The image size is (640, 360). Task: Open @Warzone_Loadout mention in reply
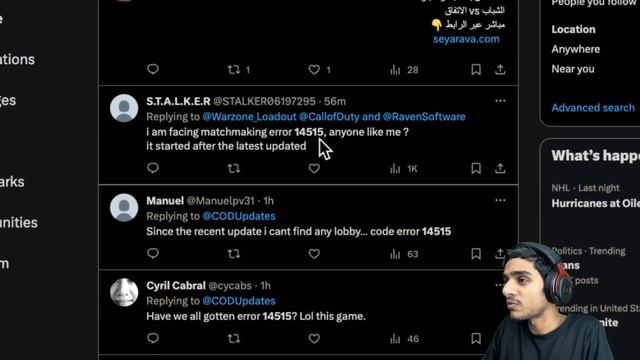(249, 117)
